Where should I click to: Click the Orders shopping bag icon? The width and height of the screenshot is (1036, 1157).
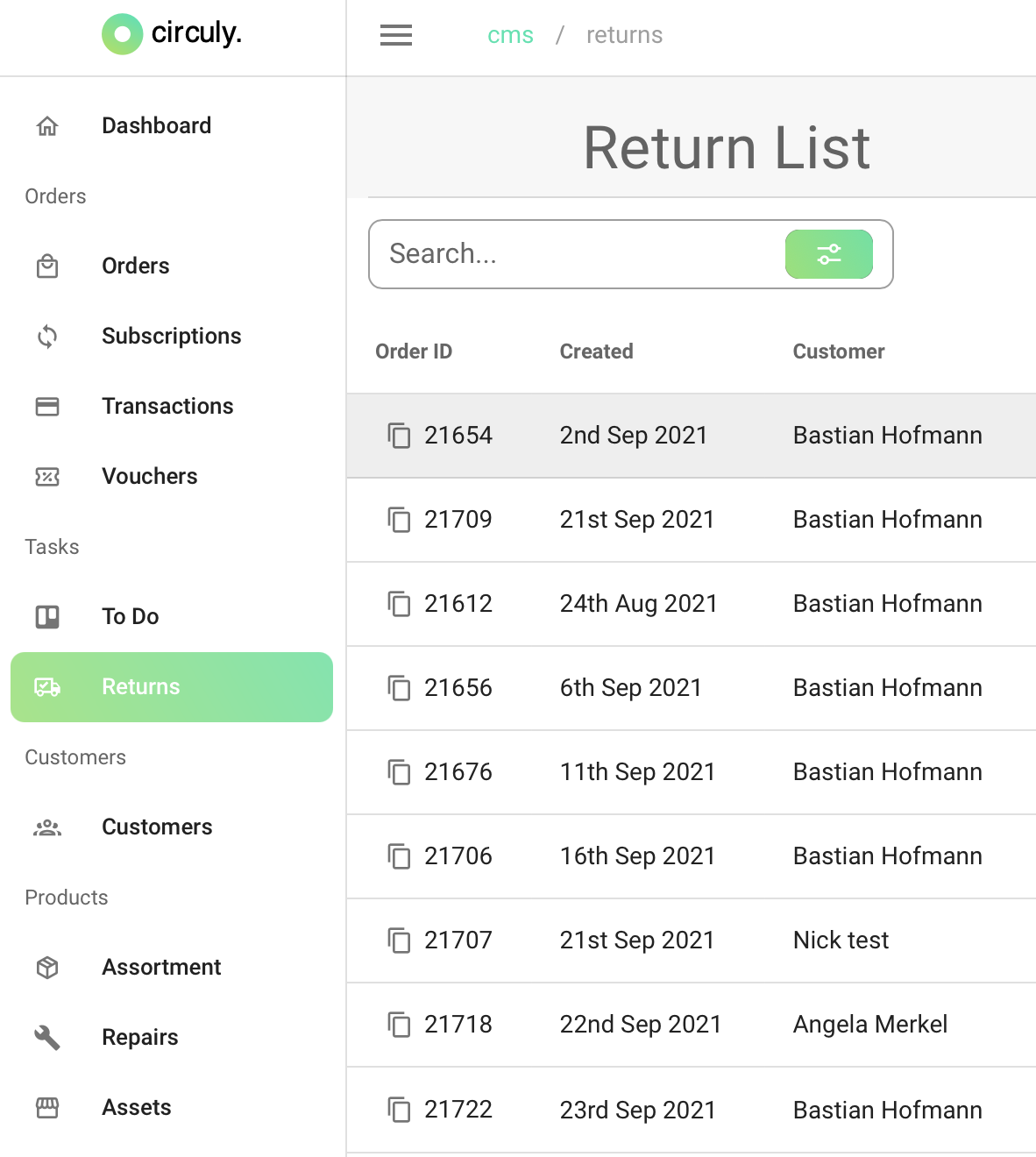tap(47, 266)
